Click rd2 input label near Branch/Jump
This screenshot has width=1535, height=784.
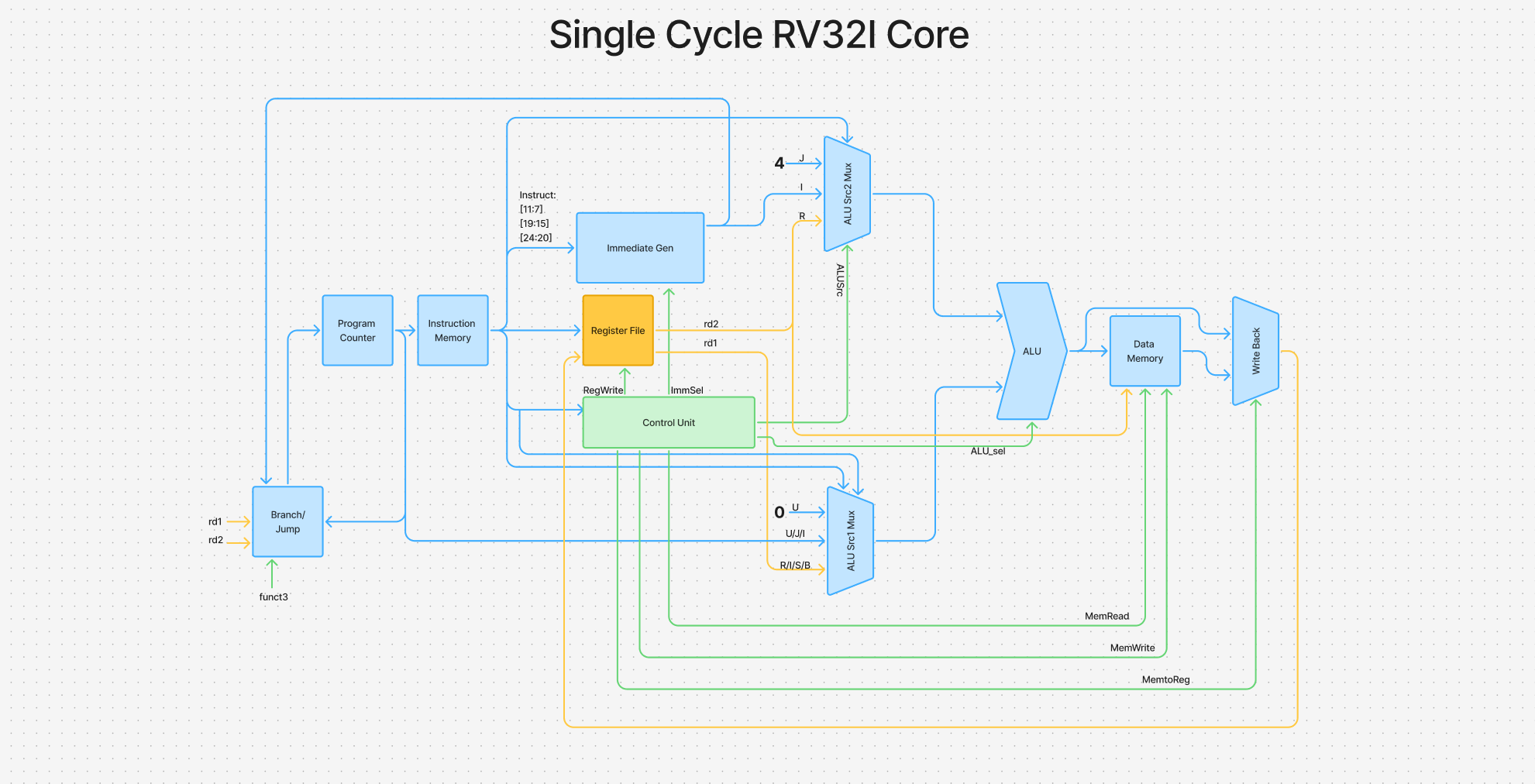pyautogui.click(x=215, y=540)
